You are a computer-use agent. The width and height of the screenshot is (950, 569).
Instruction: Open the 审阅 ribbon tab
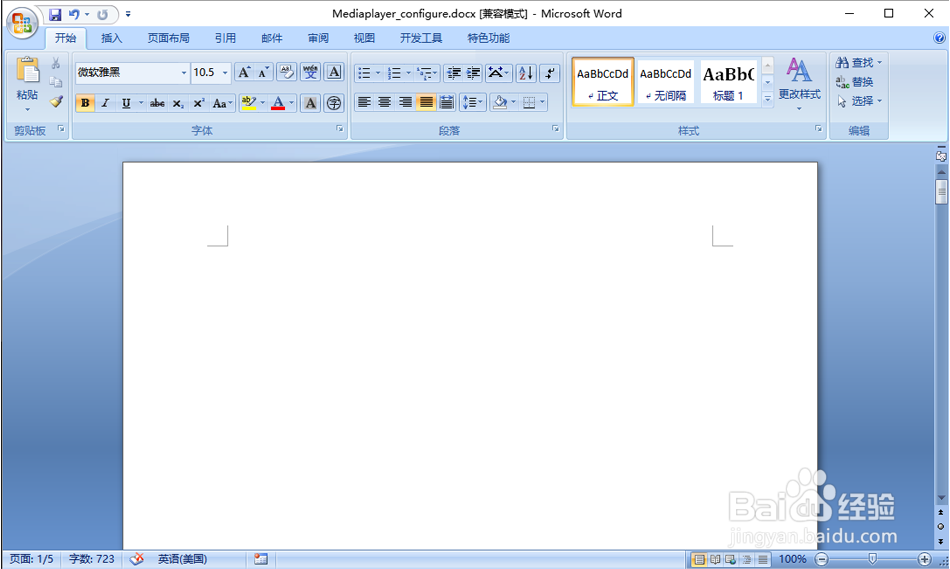[318, 38]
